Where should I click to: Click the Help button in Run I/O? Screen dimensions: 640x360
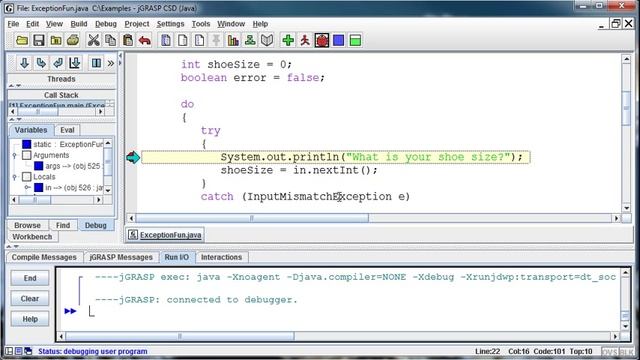[x=30, y=319]
